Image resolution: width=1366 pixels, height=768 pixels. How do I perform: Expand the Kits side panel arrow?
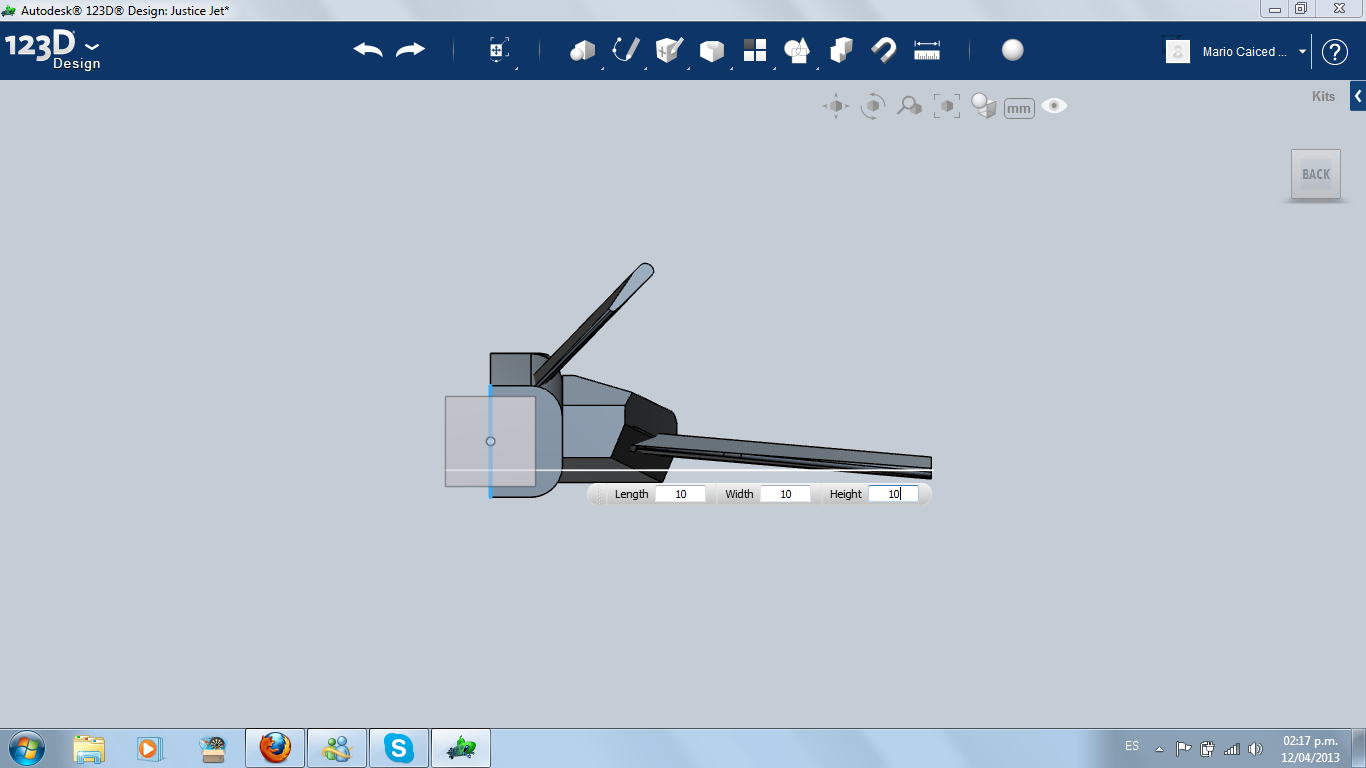click(x=1358, y=96)
